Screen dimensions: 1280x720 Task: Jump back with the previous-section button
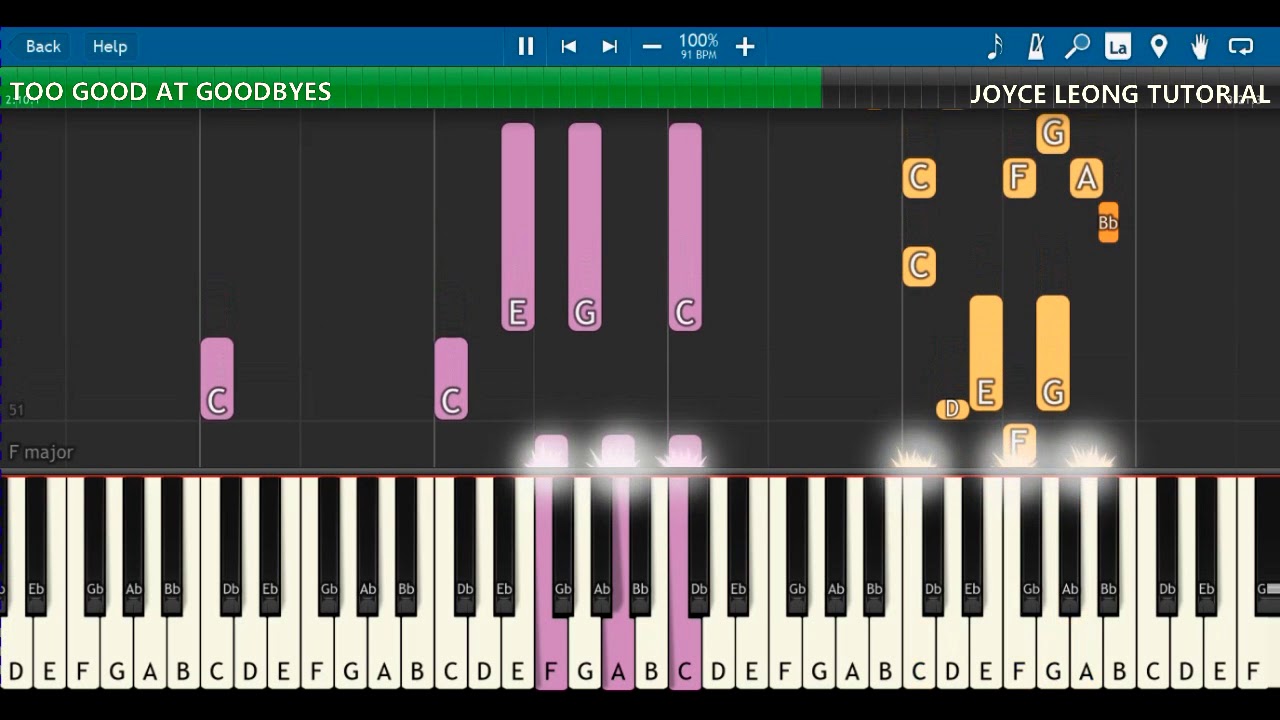(569, 46)
